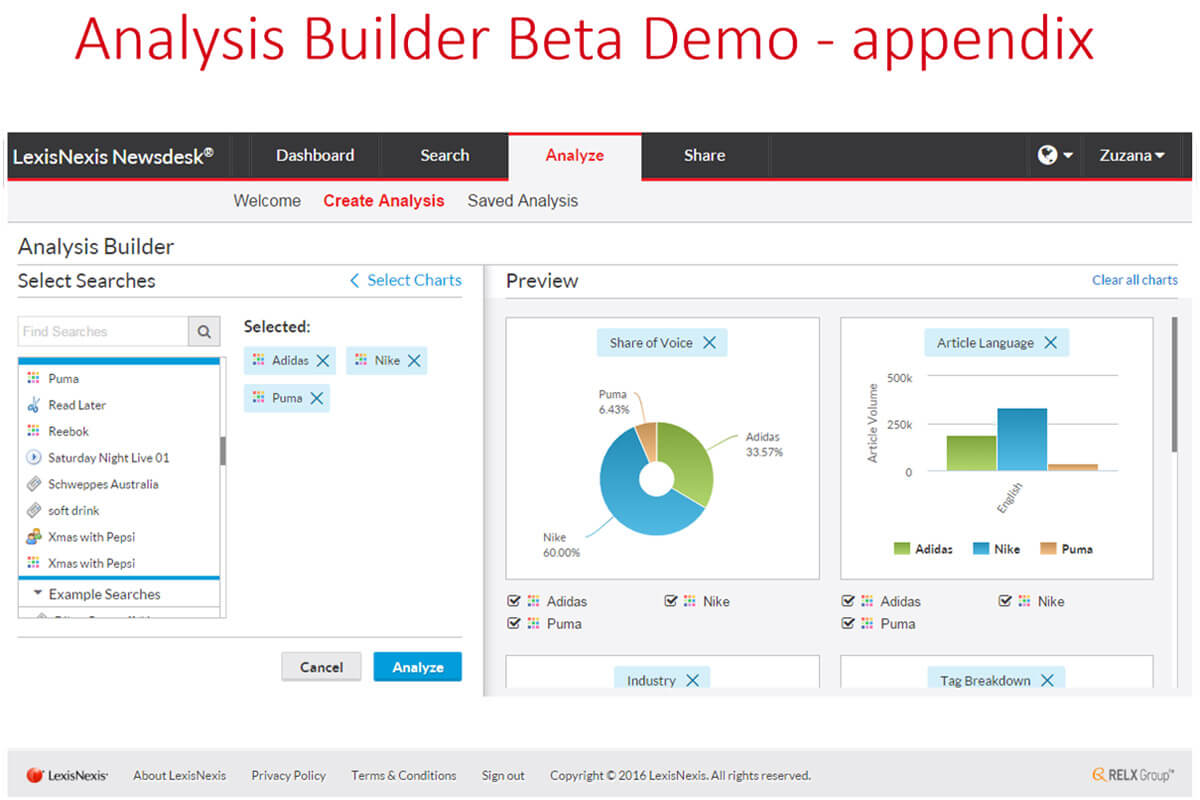This screenshot has width=1200, height=800.
Task: Click the Saturday Night Live 01 play icon
Action: (x=34, y=458)
